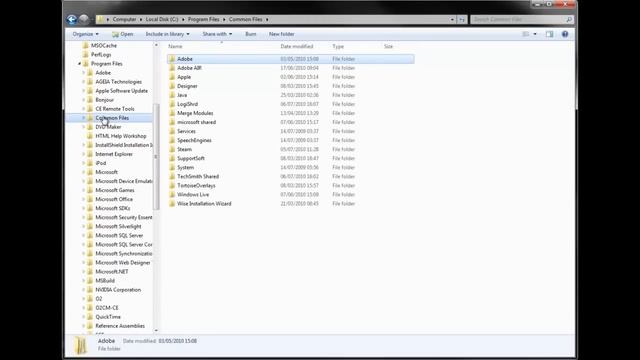
Task: Open the Organize menu
Action: [85, 34]
